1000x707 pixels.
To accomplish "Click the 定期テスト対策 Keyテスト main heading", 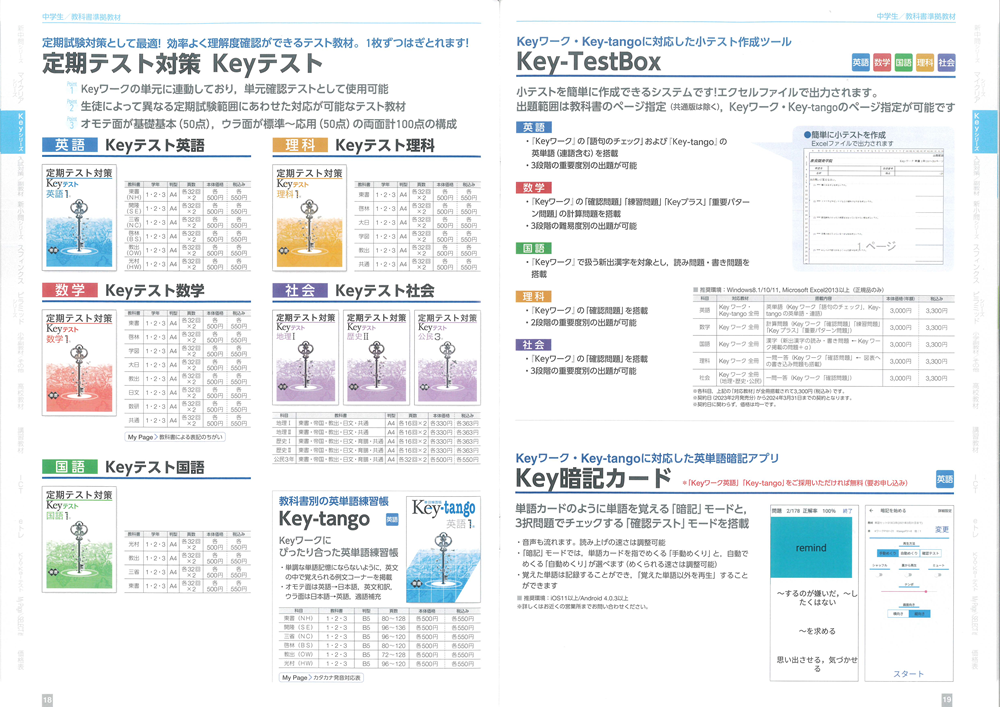I will [x=182, y=64].
